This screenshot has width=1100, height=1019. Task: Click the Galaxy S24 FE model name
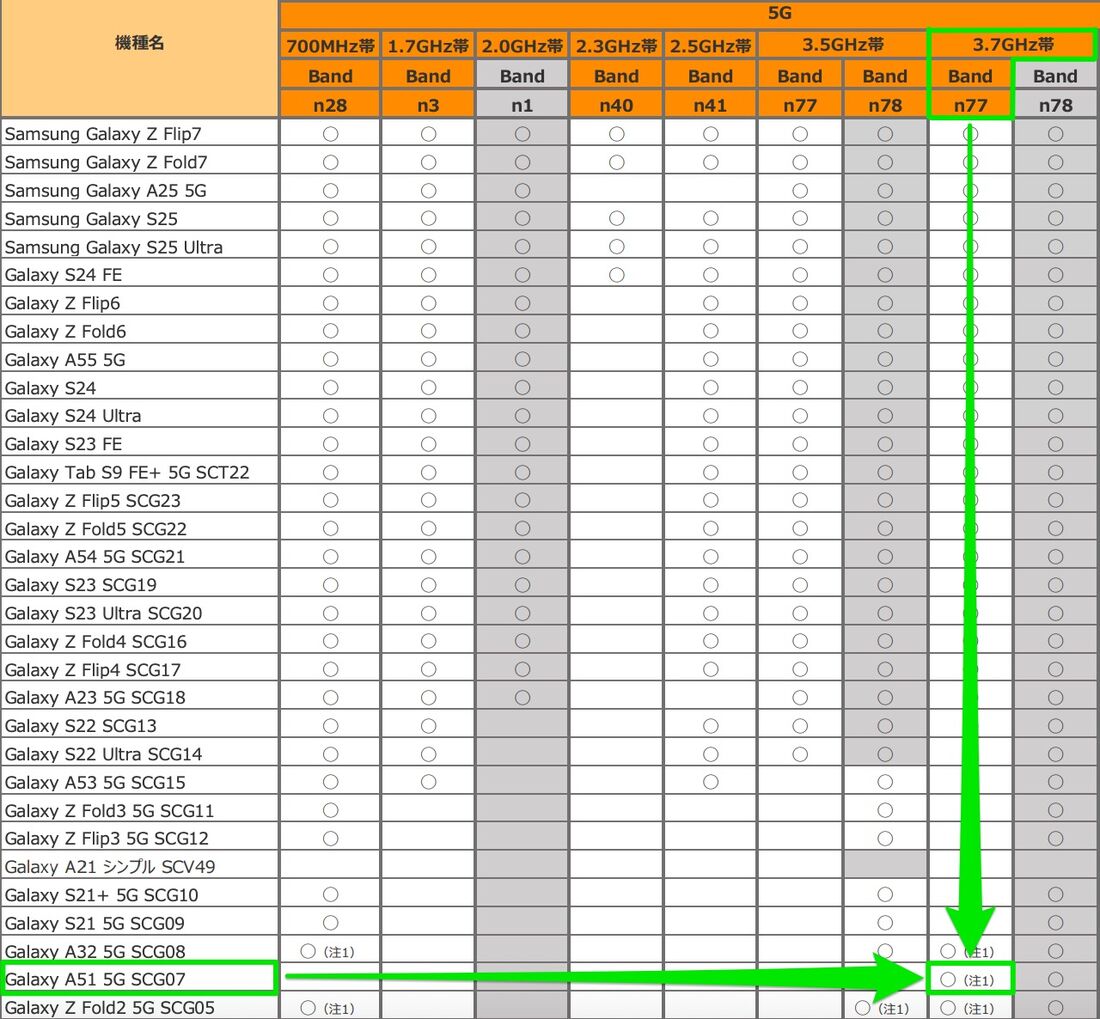click(x=63, y=274)
